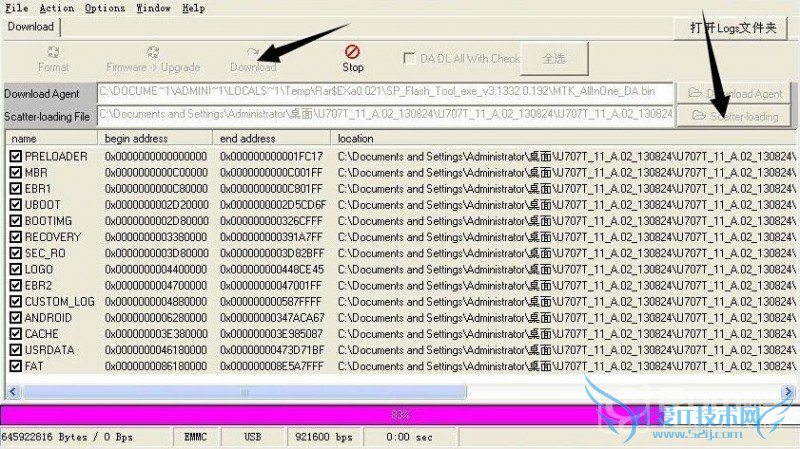Image resolution: width=800 pixels, height=449 pixels.
Task: Click the Download Agent path field
Action: [x=385, y=92]
